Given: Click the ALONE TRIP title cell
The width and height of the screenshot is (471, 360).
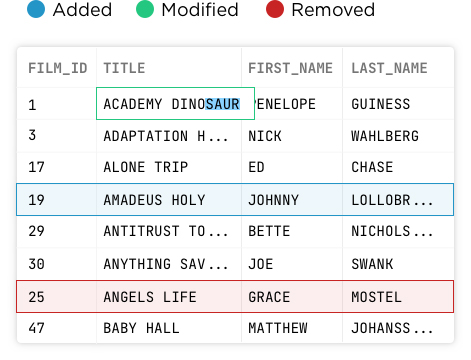Looking at the screenshot, I should coord(169,167).
